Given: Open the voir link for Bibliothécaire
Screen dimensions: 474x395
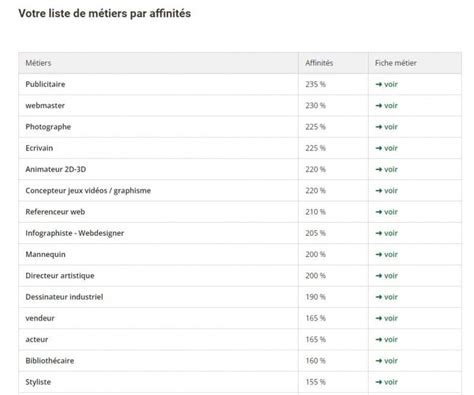Looking at the screenshot, I should 387,361.
